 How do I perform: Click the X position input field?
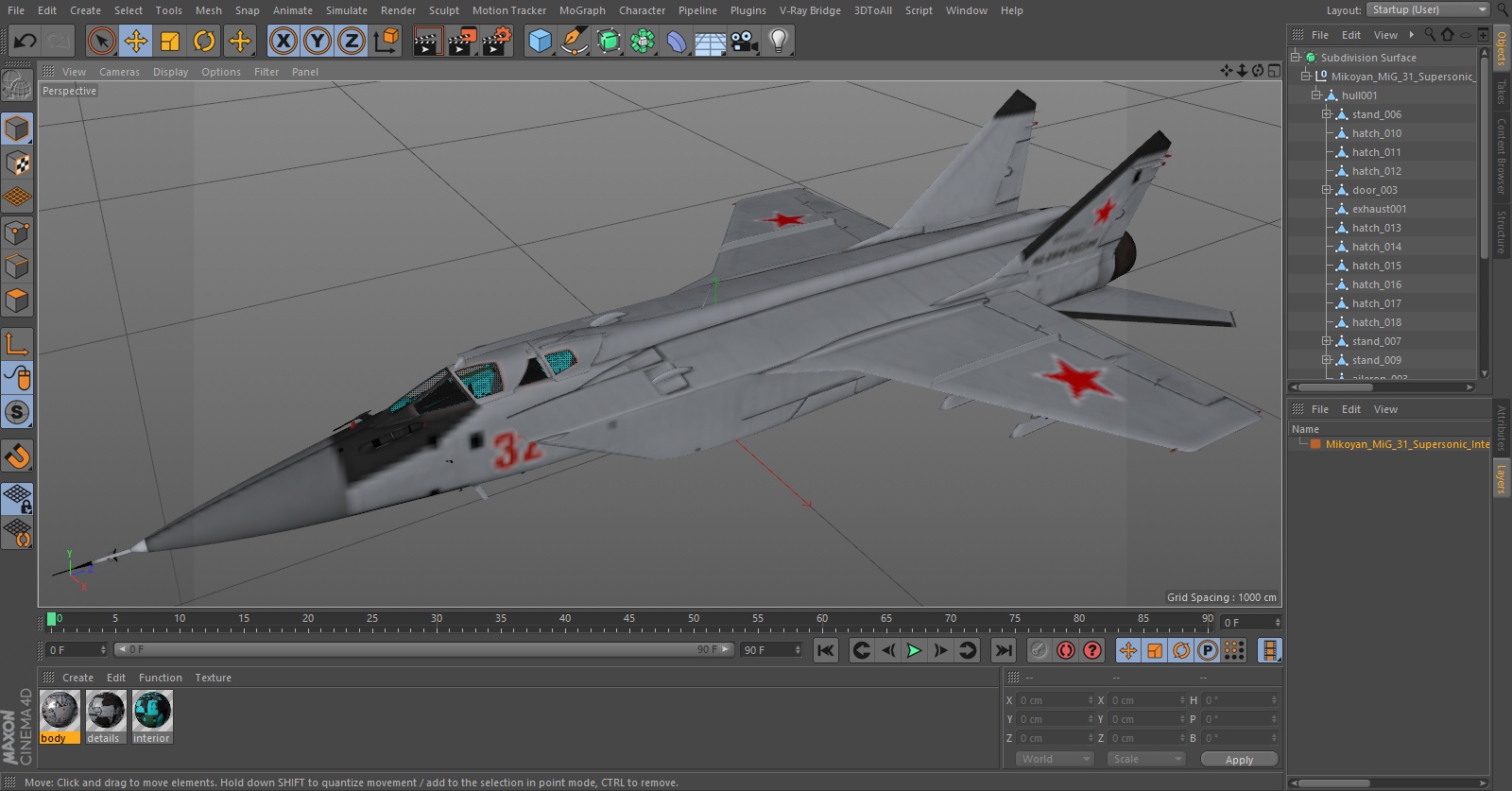click(1055, 700)
